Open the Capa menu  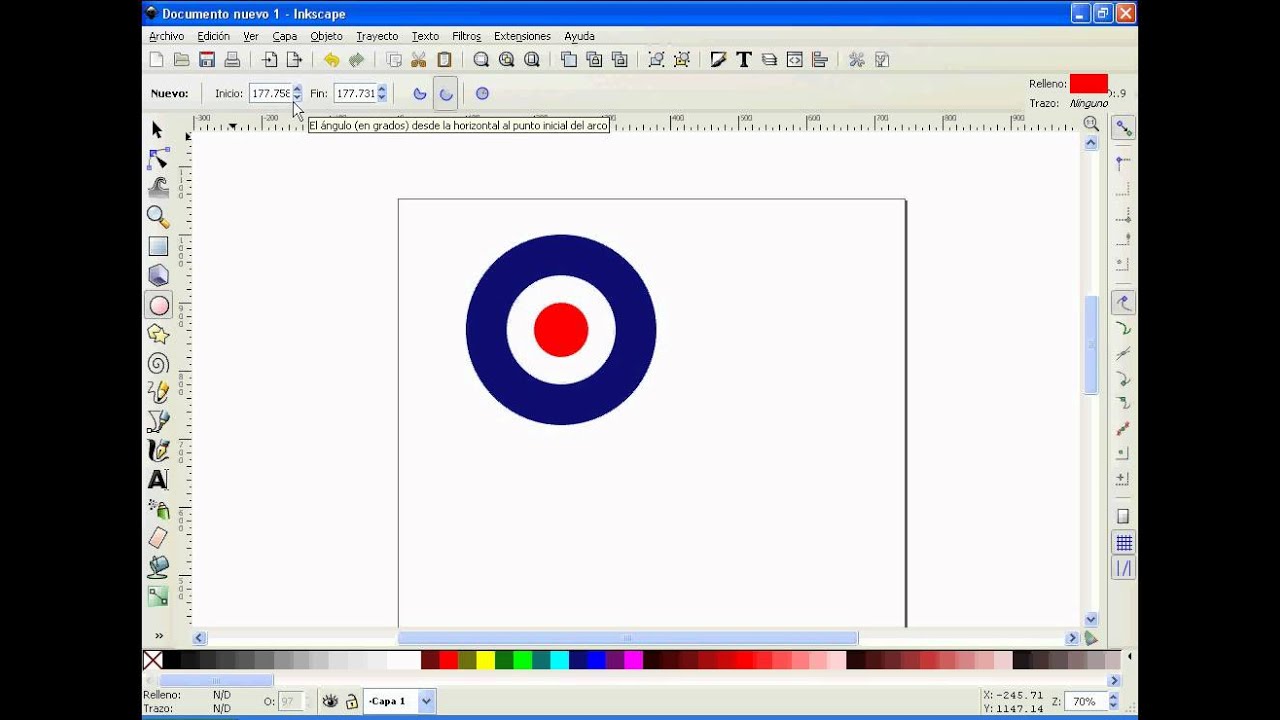point(284,36)
